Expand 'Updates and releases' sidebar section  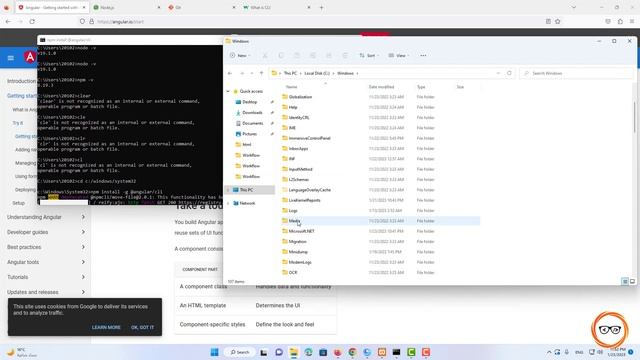[x=46, y=292]
